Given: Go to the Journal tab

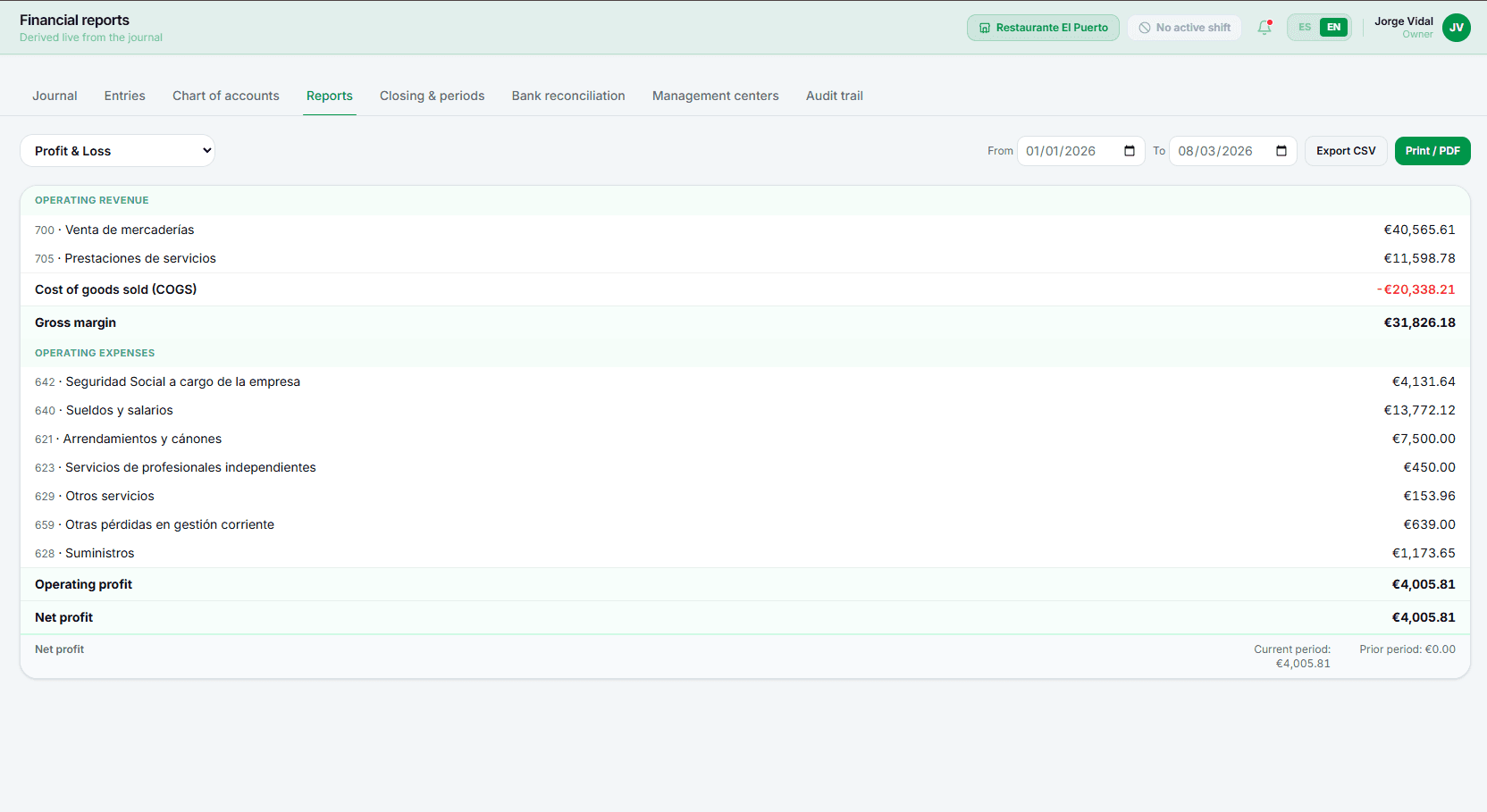Looking at the screenshot, I should pyautogui.click(x=55, y=96).
